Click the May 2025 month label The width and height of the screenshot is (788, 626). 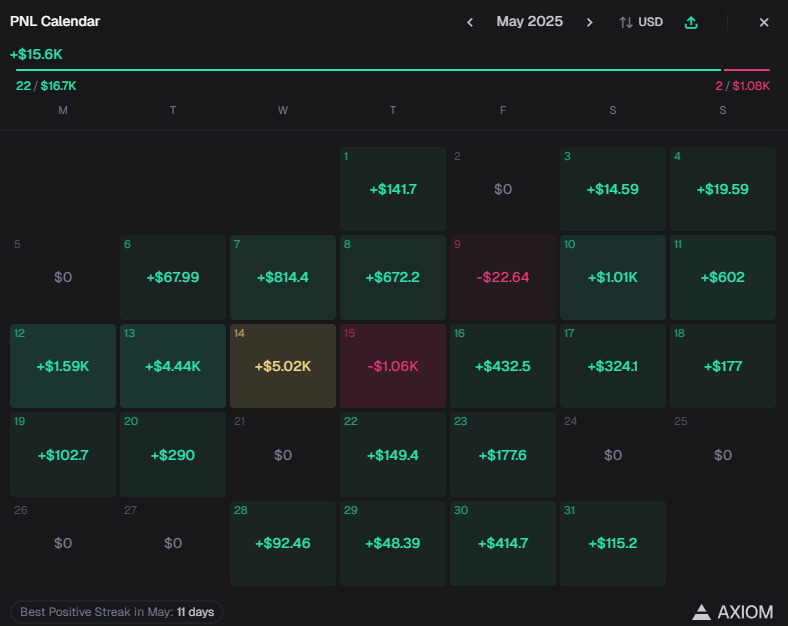point(529,22)
